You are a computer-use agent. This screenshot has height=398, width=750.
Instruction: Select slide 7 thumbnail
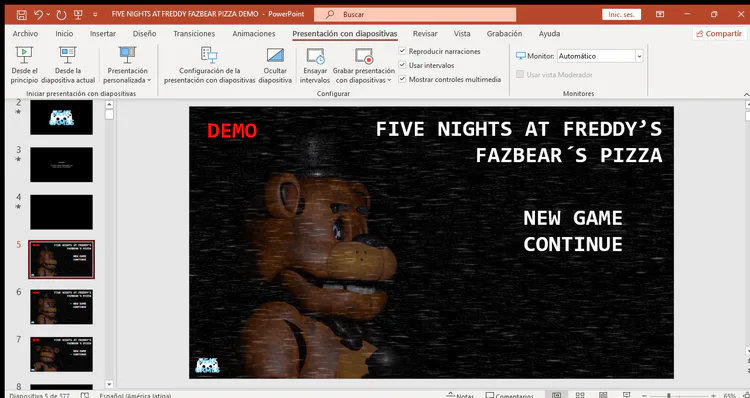[x=62, y=354]
